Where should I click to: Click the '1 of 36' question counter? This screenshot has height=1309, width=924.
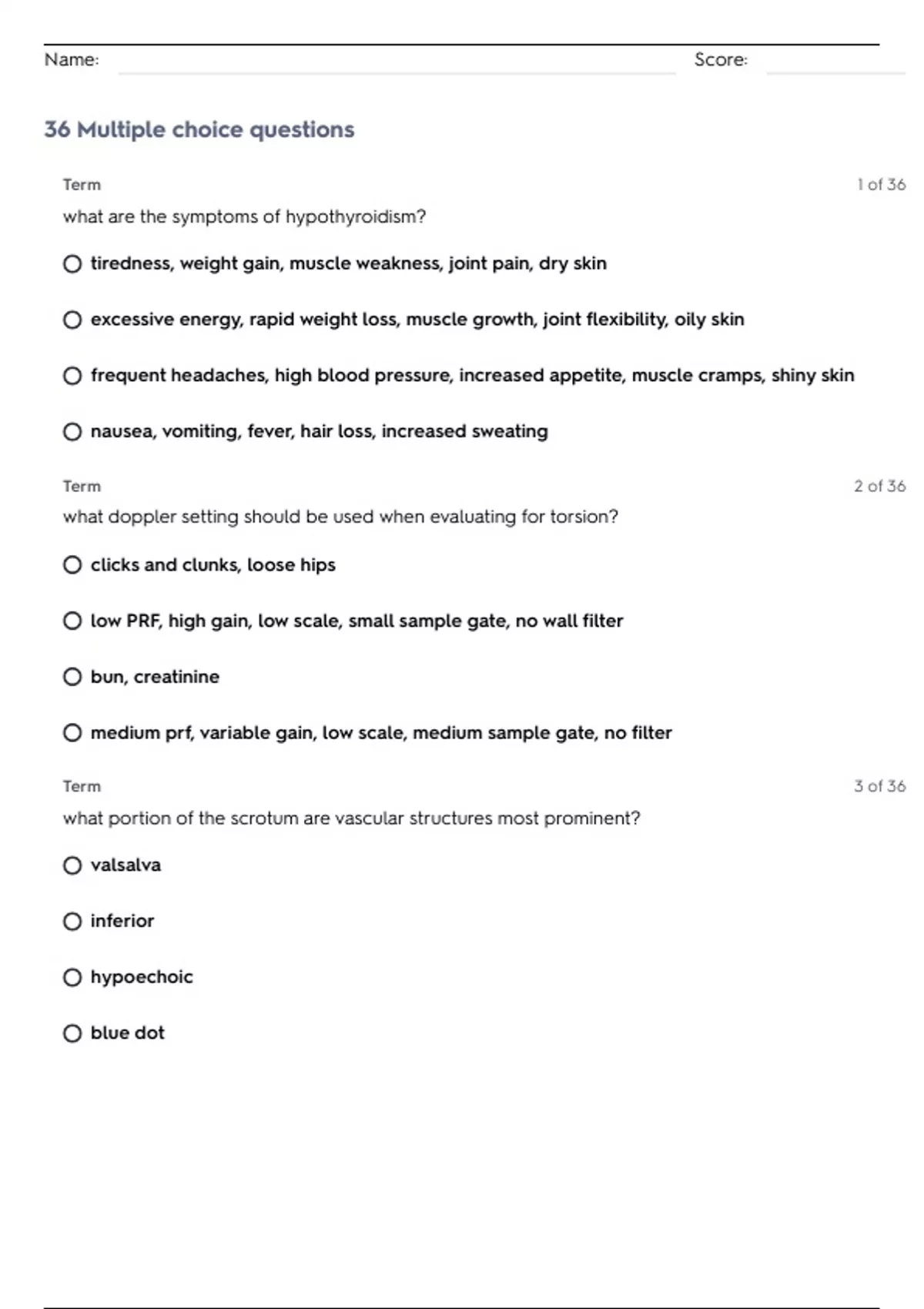[x=881, y=185]
